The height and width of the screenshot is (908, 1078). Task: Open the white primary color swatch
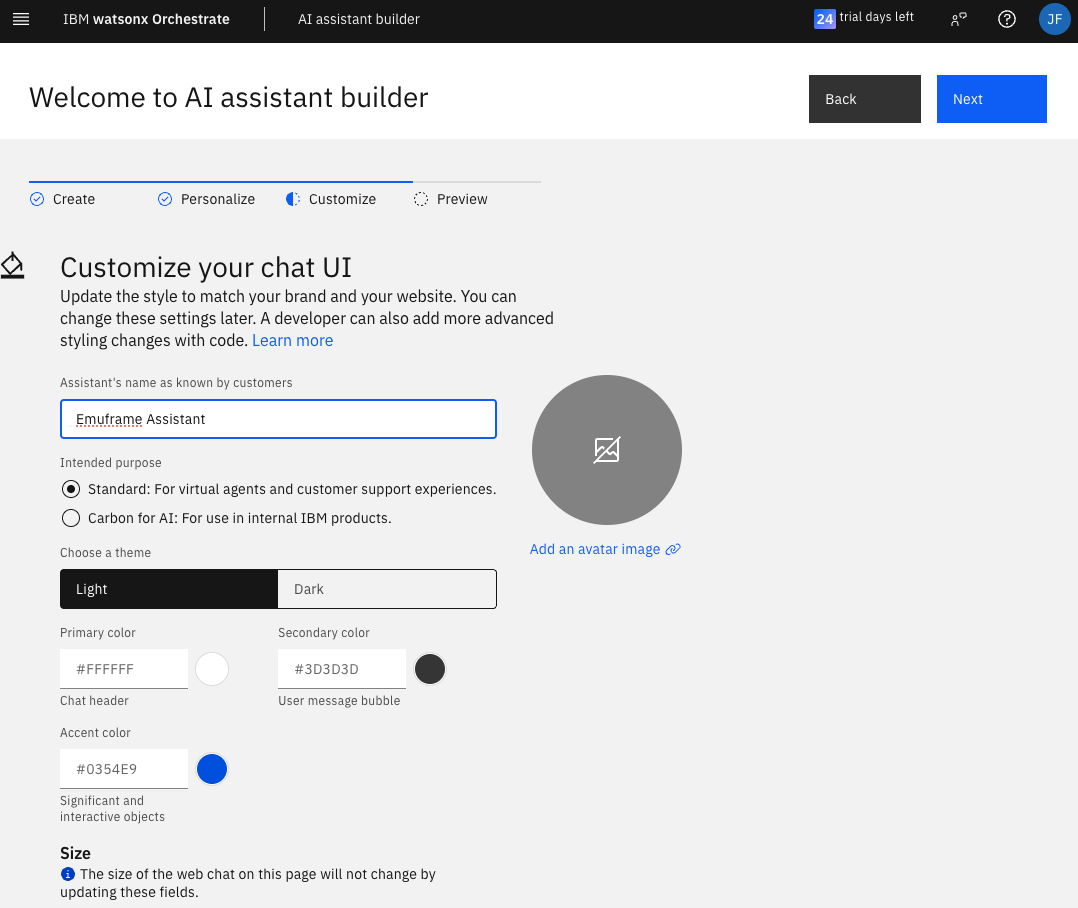click(x=212, y=669)
